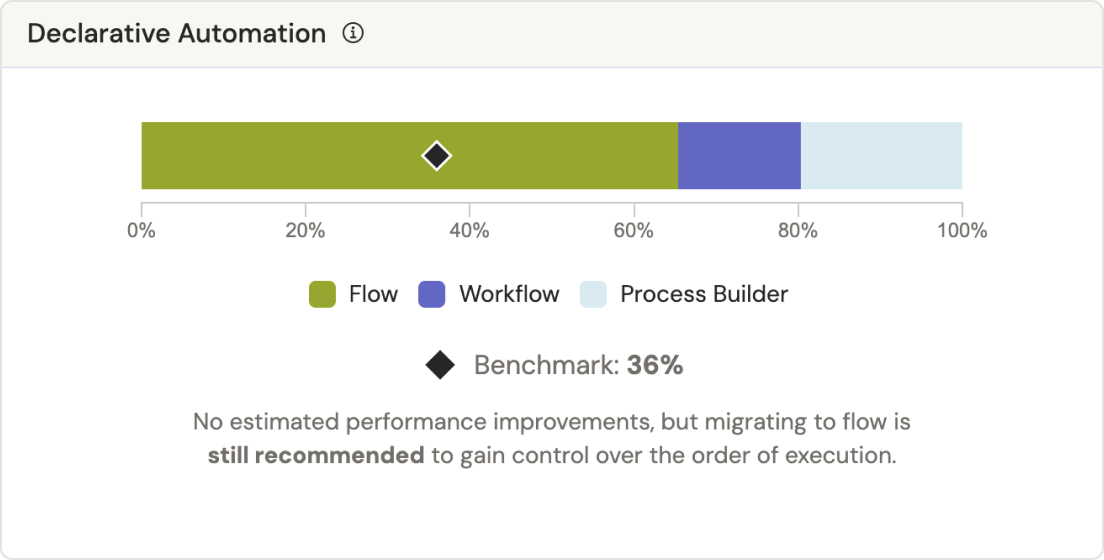Toggle the Flow legend label
This screenshot has width=1104, height=560.
[373, 295]
